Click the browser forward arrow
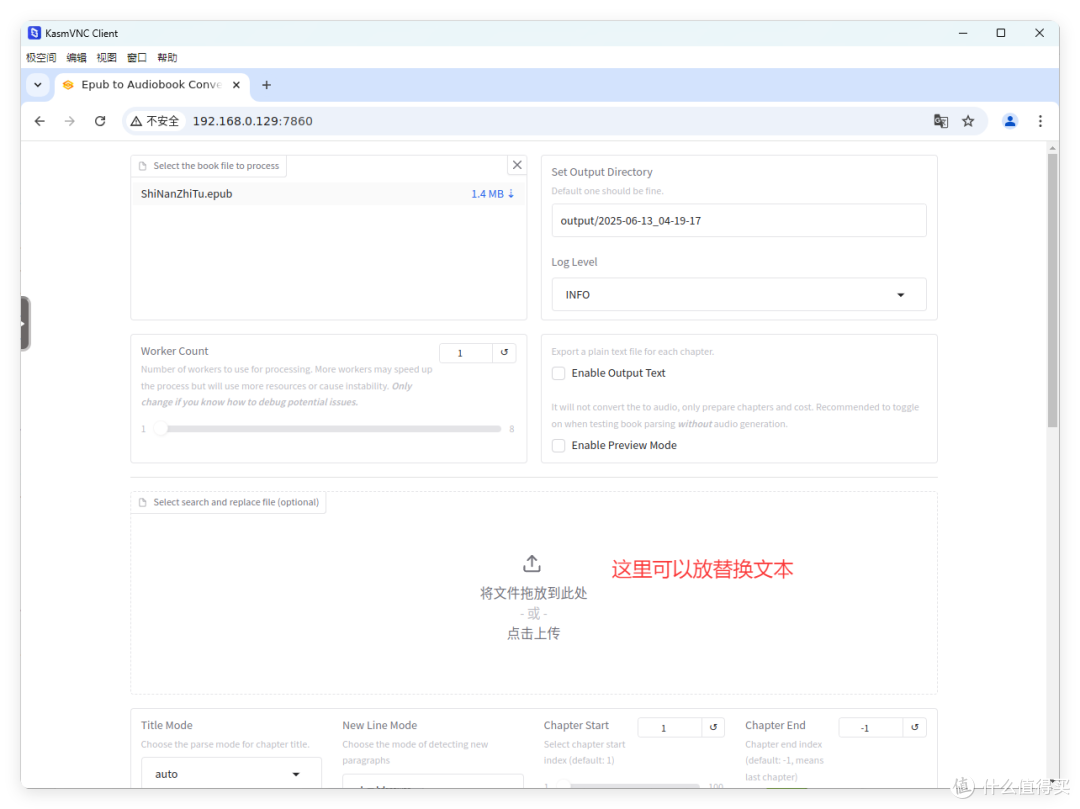This screenshot has width=1080, height=809. point(70,121)
